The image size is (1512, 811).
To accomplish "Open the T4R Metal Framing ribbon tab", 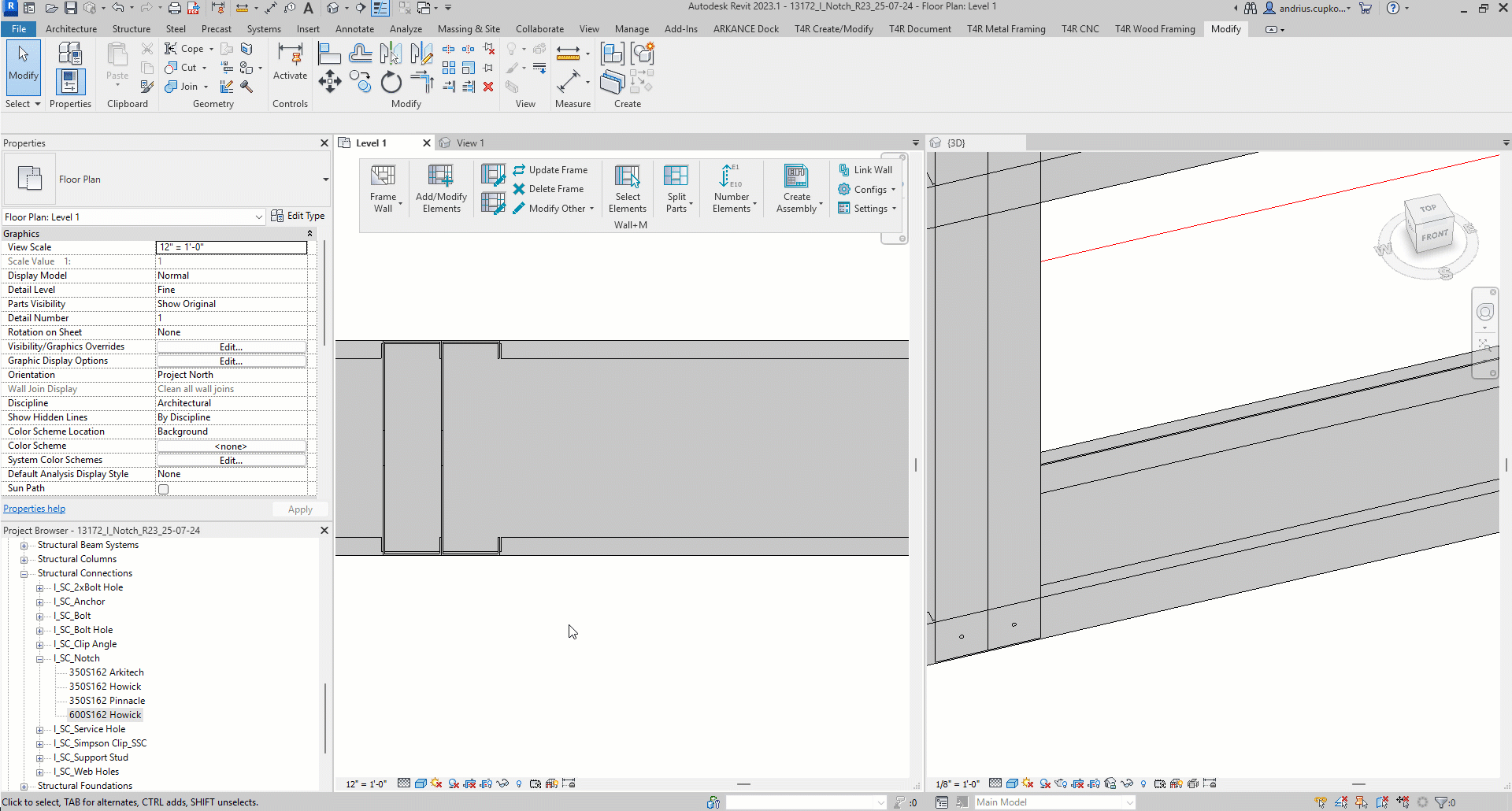I will (1006, 29).
